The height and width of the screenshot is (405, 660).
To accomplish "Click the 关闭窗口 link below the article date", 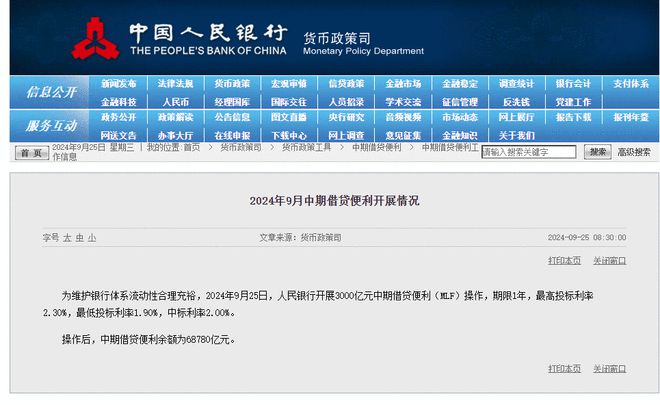I will (x=609, y=261).
